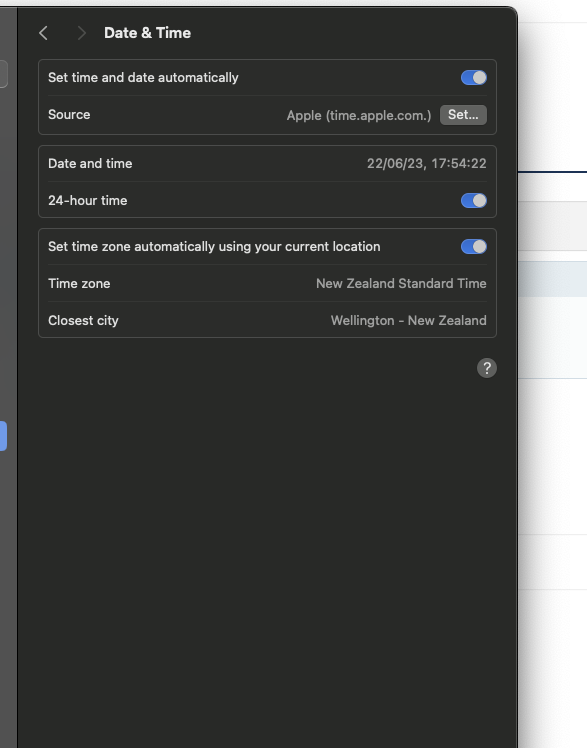This screenshot has width=587, height=748.
Task: Click the 24-hour time label
Action: click(88, 201)
